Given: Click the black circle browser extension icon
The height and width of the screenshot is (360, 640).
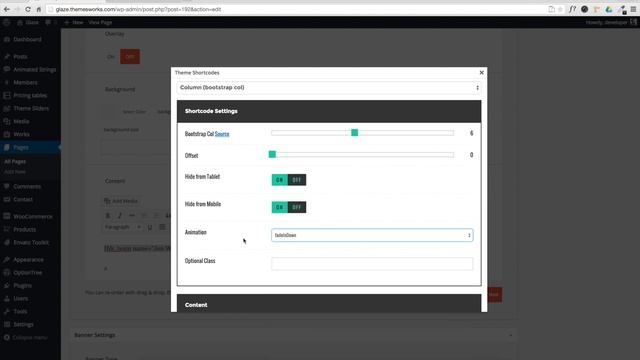Looking at the screenshot, I should 584,9.
